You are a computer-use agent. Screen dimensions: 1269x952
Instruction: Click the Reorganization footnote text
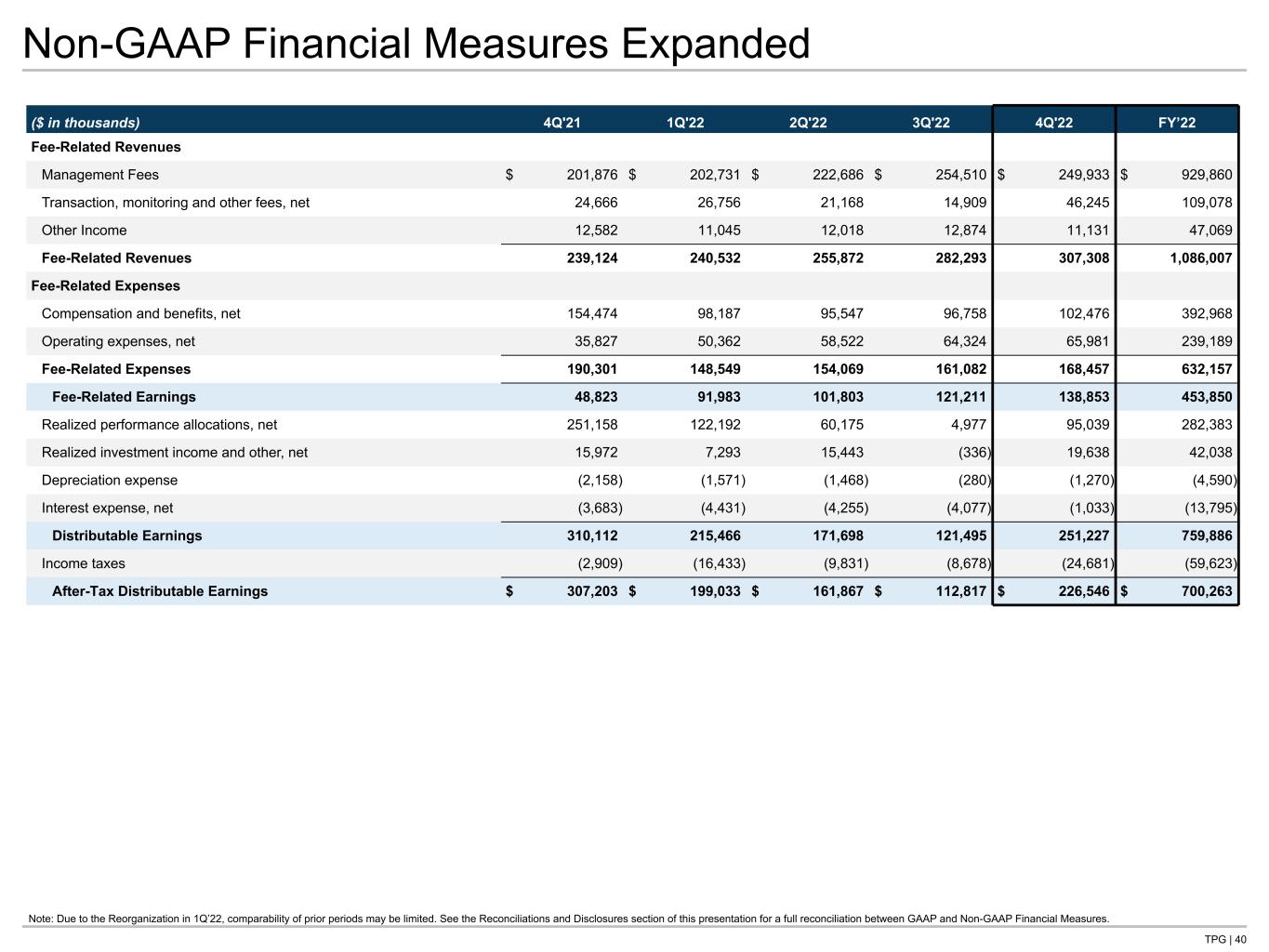[569, 919]
